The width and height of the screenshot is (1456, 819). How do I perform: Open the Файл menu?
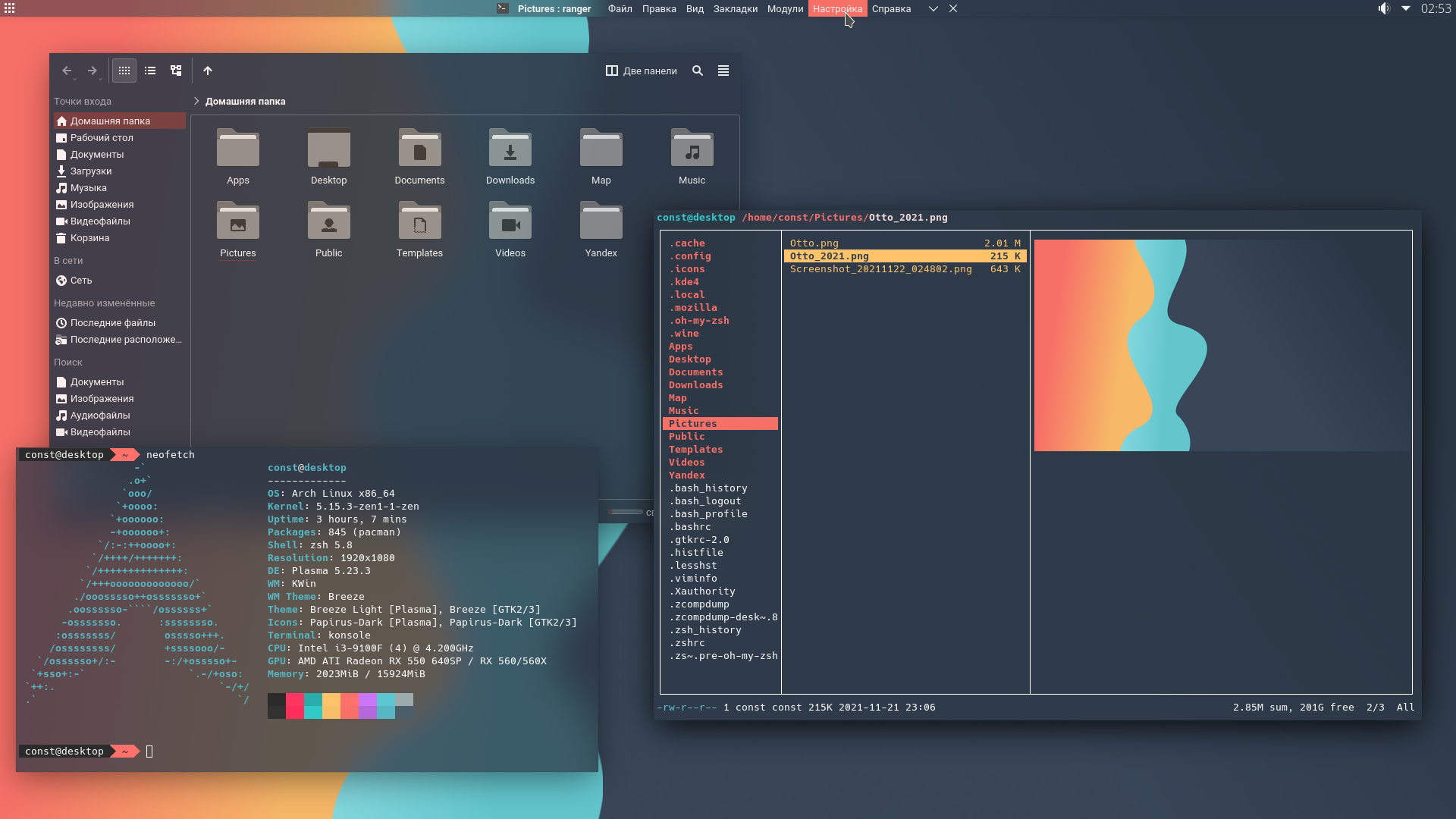(620, 8)
